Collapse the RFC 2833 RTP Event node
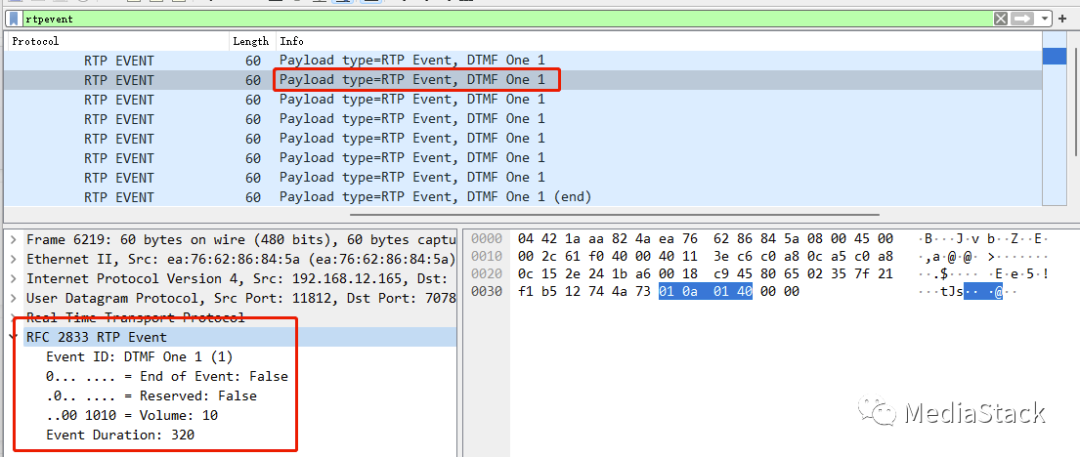The height and width of the screenshot is (457, 1080). [12, 337]
